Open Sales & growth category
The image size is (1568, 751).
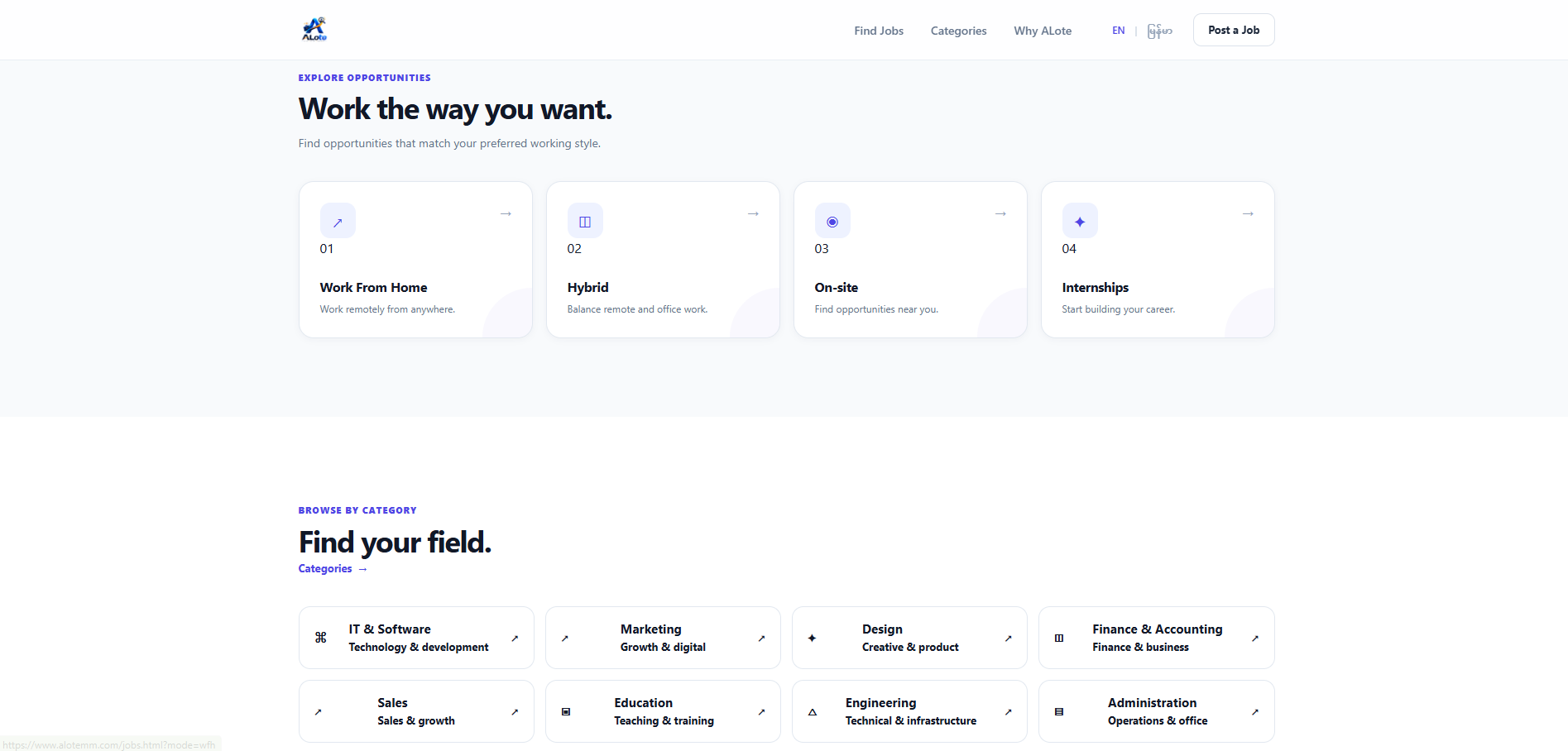tap(416, 711)
